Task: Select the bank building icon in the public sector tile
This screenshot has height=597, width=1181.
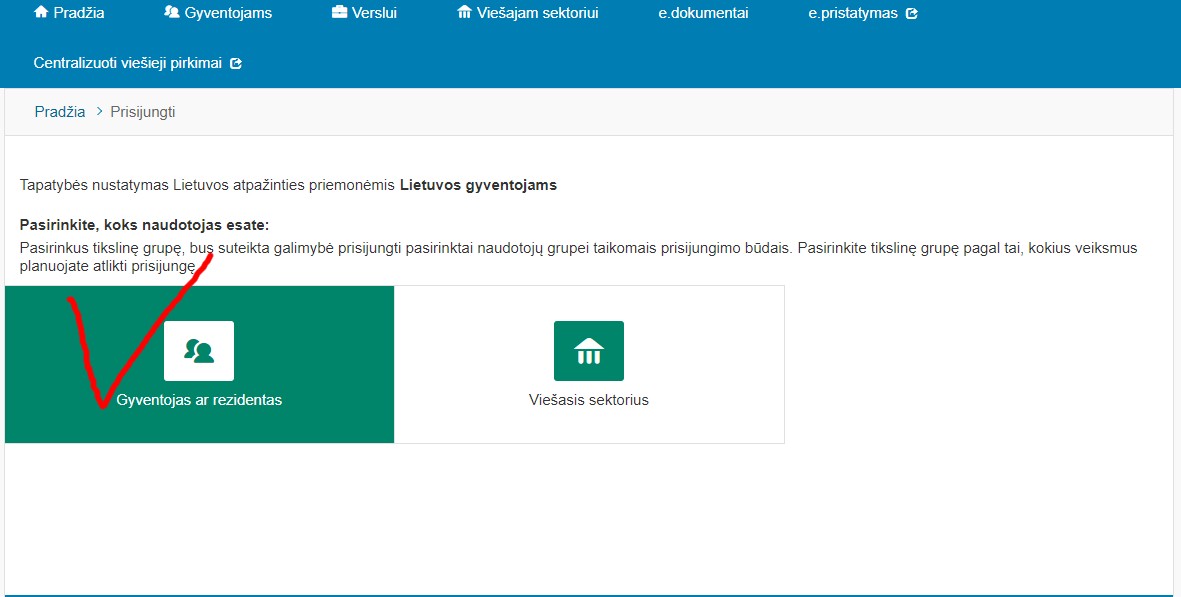Action: (589, 351)
